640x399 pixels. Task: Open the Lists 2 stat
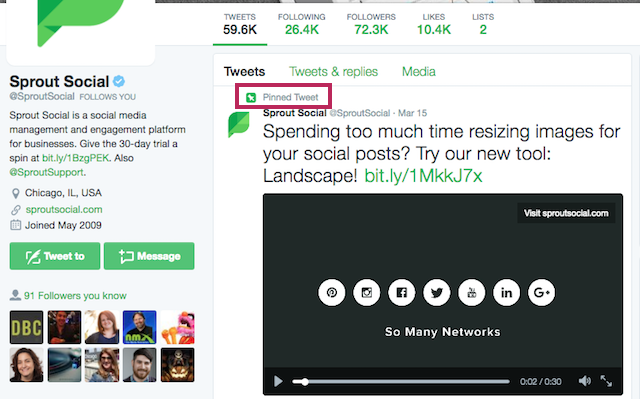click(483, 24)
